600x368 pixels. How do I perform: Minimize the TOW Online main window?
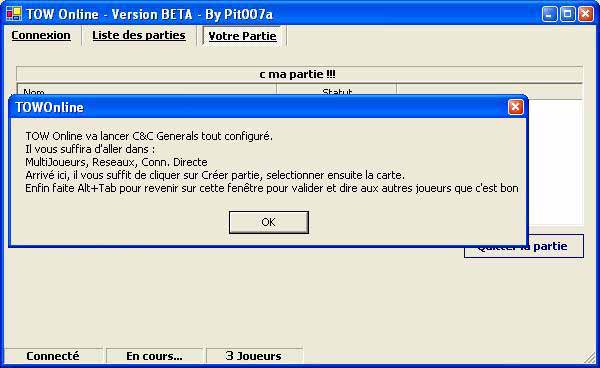click(549, 14)
